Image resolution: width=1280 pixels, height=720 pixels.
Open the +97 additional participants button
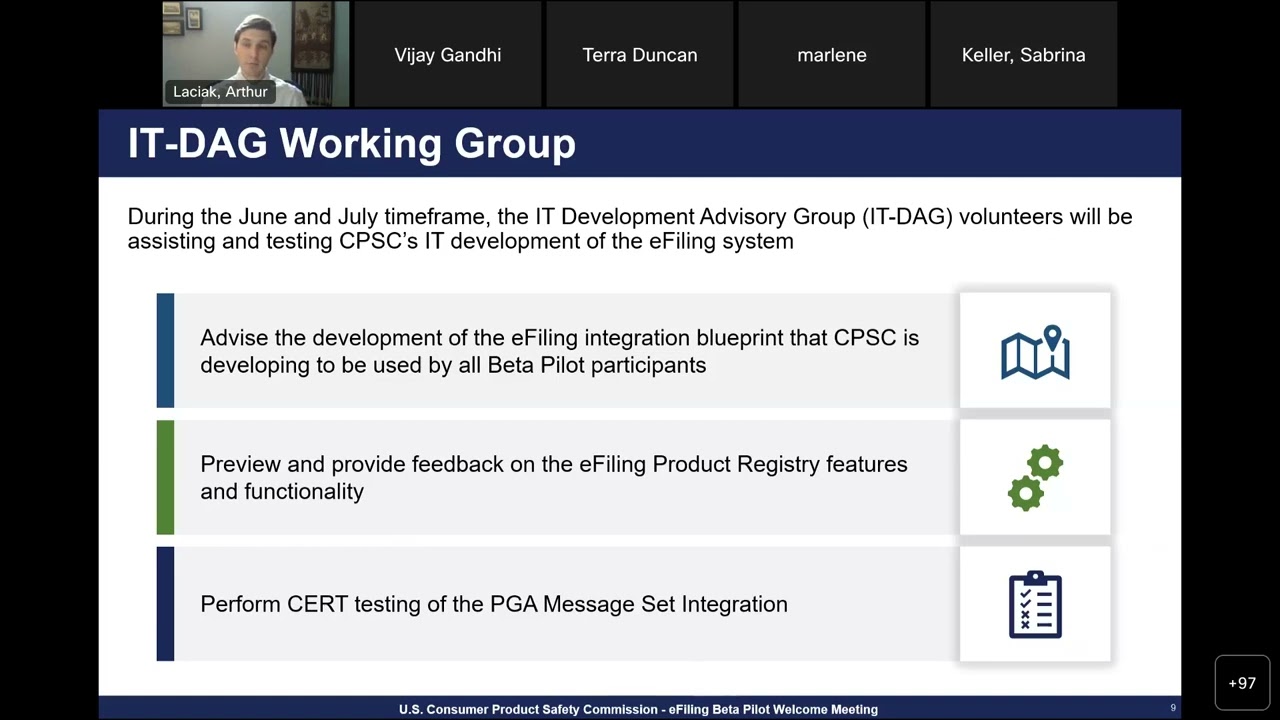pyautogui.click(x=1242, y=683)
